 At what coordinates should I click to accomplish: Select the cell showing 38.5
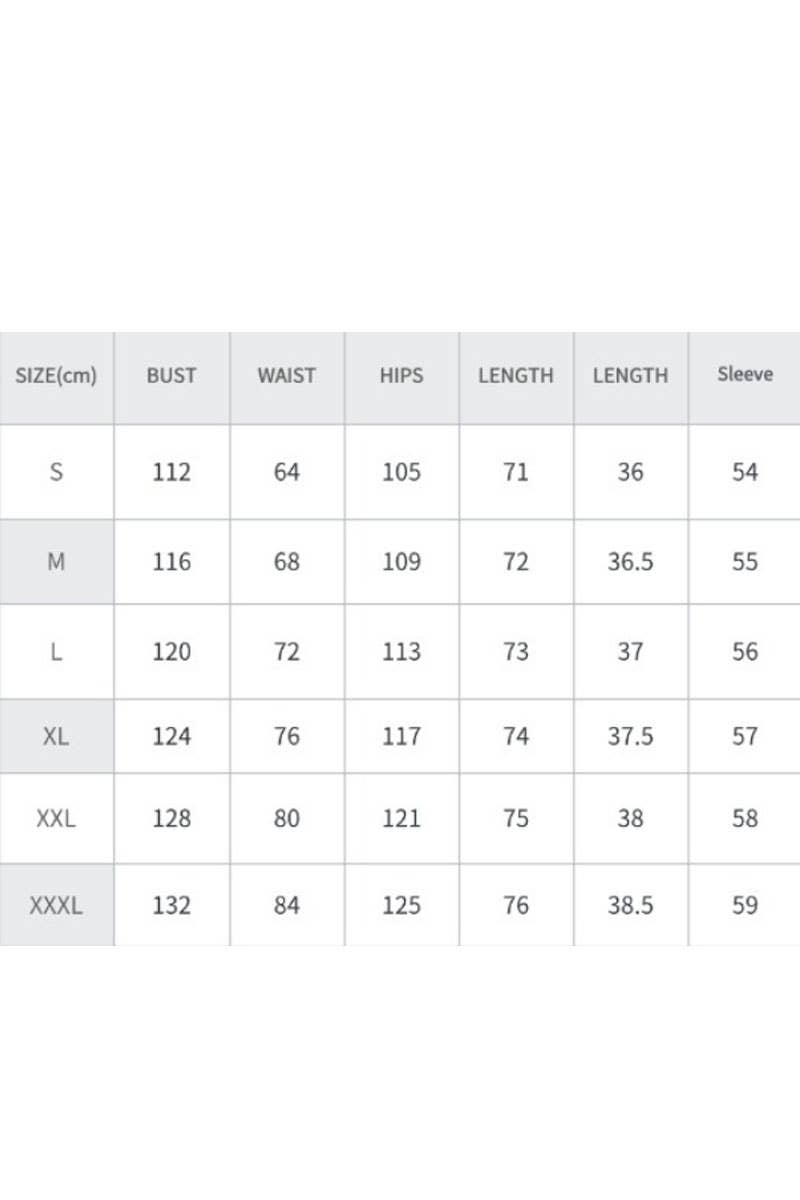(x=630, y=906)
